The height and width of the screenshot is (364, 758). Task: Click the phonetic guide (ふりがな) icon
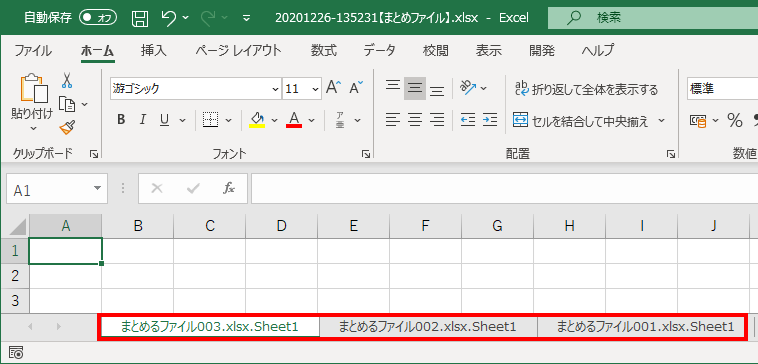tap(340, 120)
